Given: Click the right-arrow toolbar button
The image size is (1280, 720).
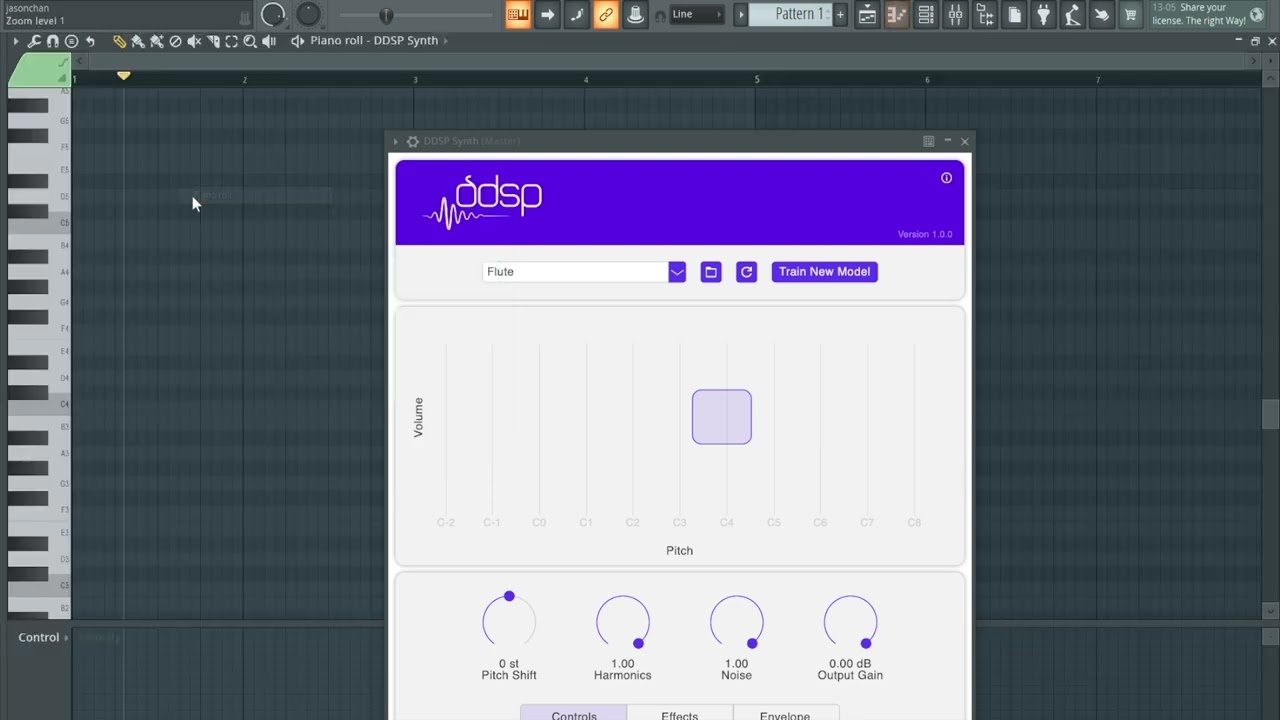Looking at the screenshot, I should point(547,14).
